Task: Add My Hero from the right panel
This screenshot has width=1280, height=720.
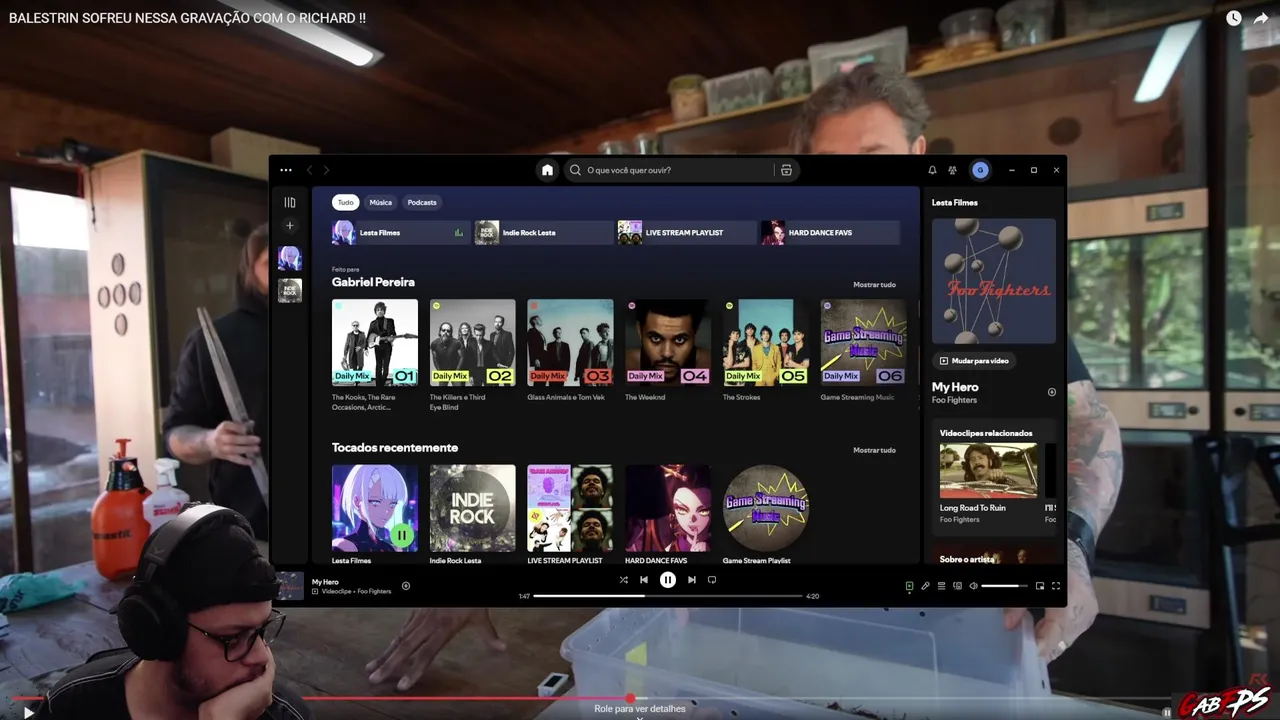Action: tap(1051, 392)
